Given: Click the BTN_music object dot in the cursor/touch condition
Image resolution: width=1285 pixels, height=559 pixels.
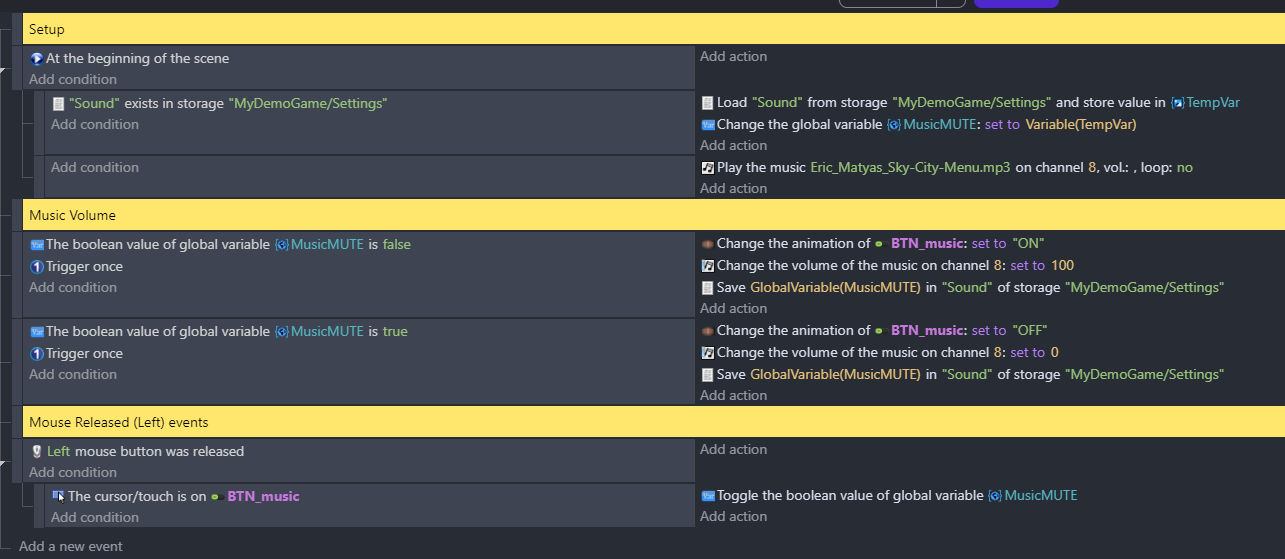Looking at the screenshot, I should pyautogui.click(x=215, y=497).
